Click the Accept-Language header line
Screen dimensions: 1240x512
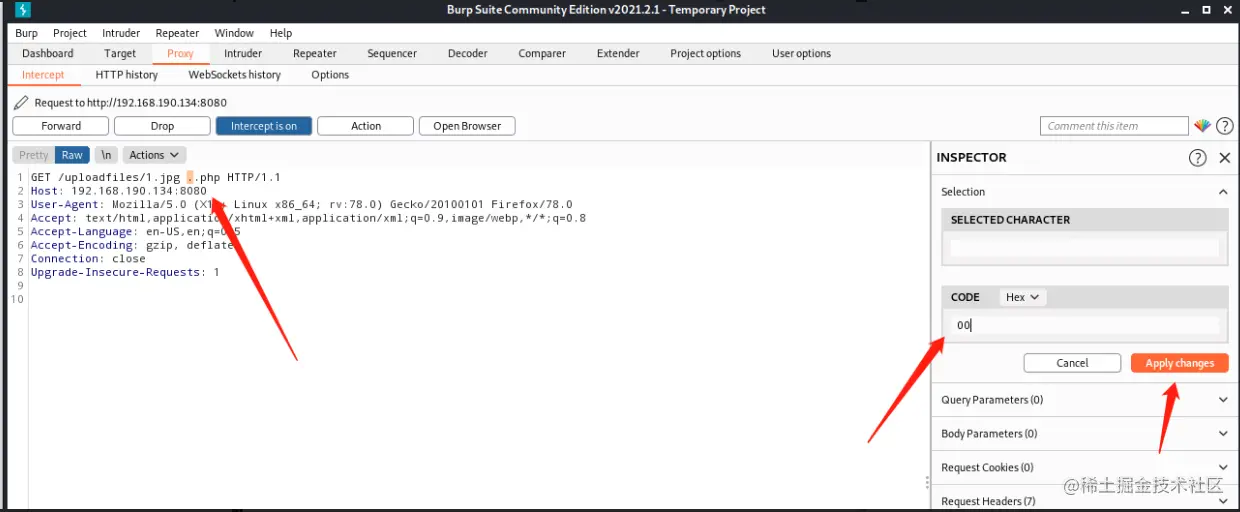(135, 231)
